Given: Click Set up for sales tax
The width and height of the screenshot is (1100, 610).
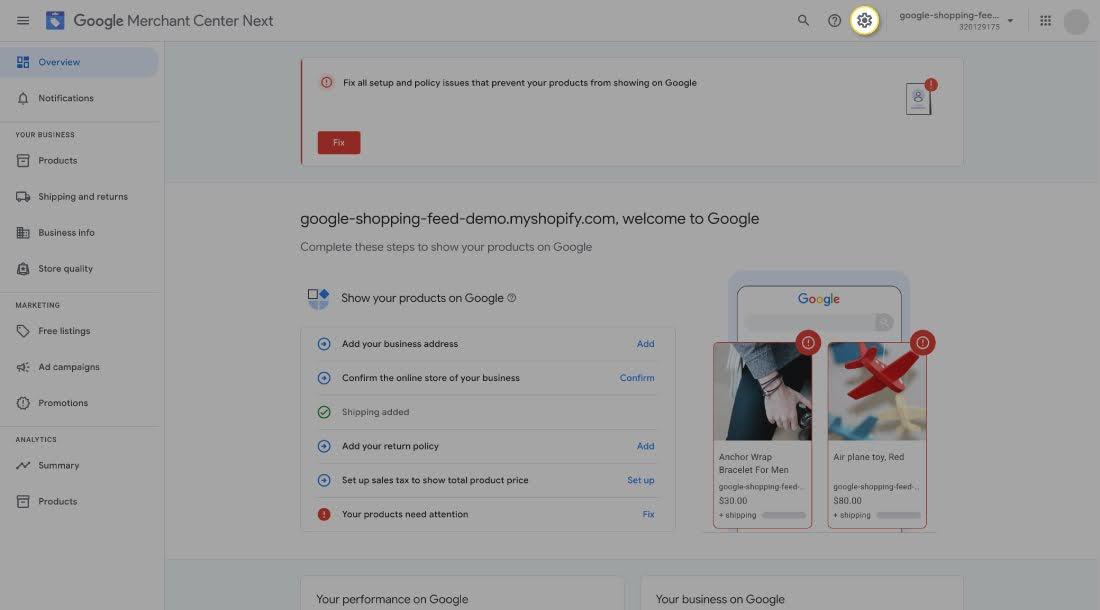Looking at the screenshot, I should (x=640, y=480).
